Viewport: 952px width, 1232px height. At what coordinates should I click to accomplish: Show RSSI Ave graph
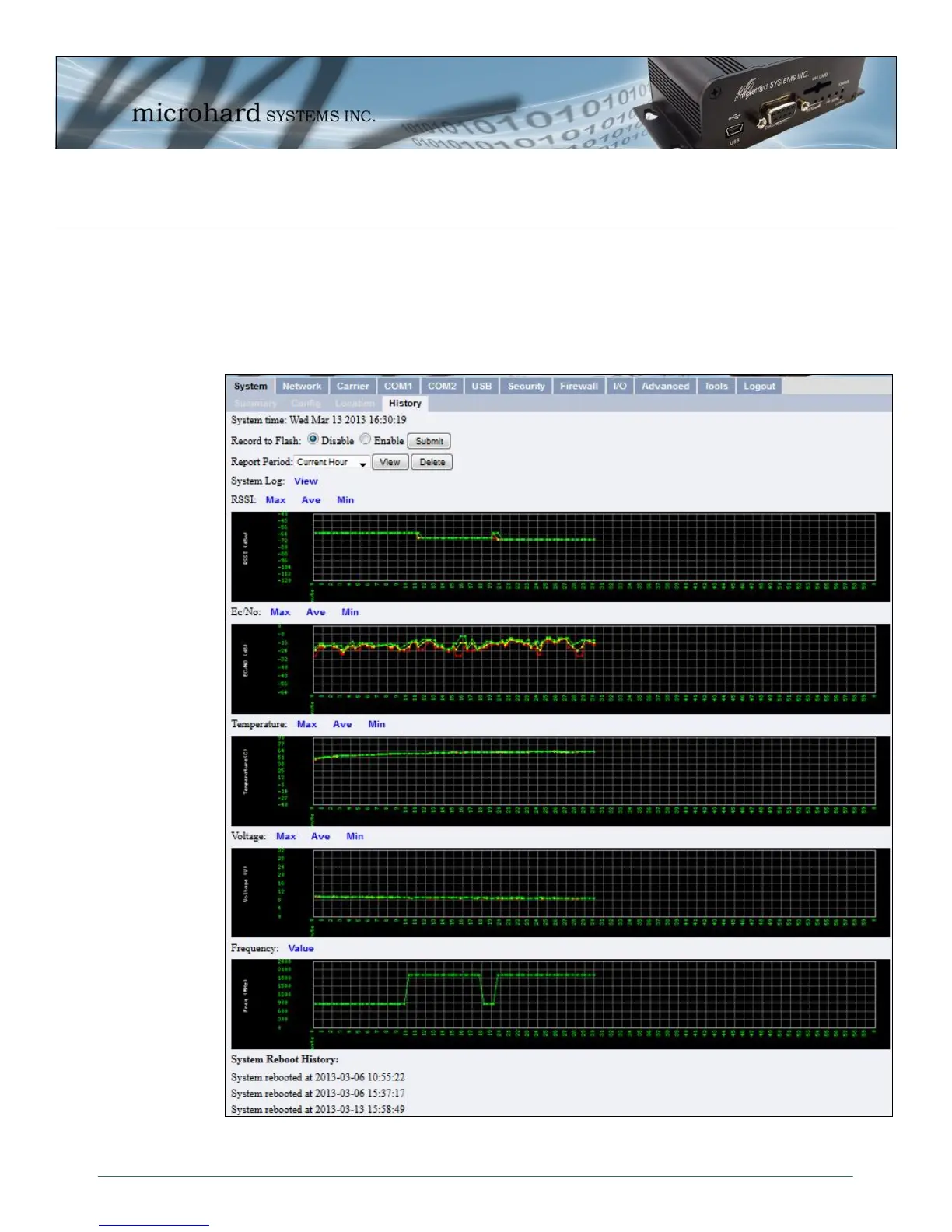point(311,500)
